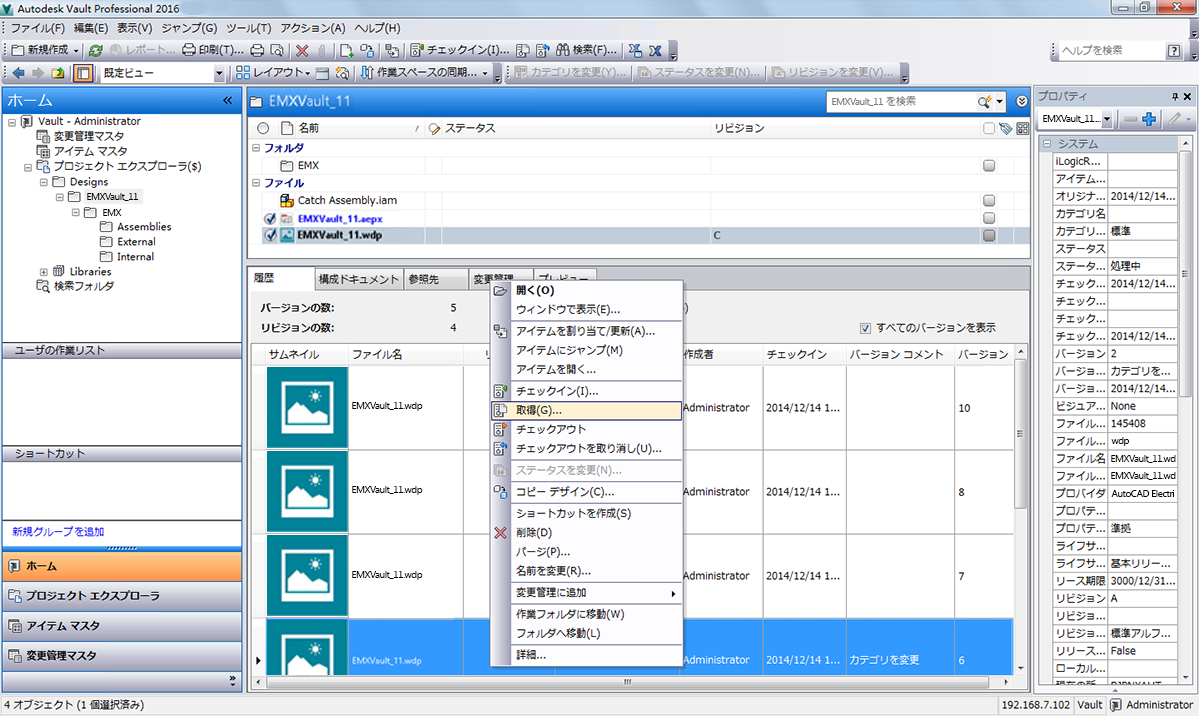The image size is (1199, 716).
Task: Expand the Libraries tree node
Action: [x=44, y=272]
